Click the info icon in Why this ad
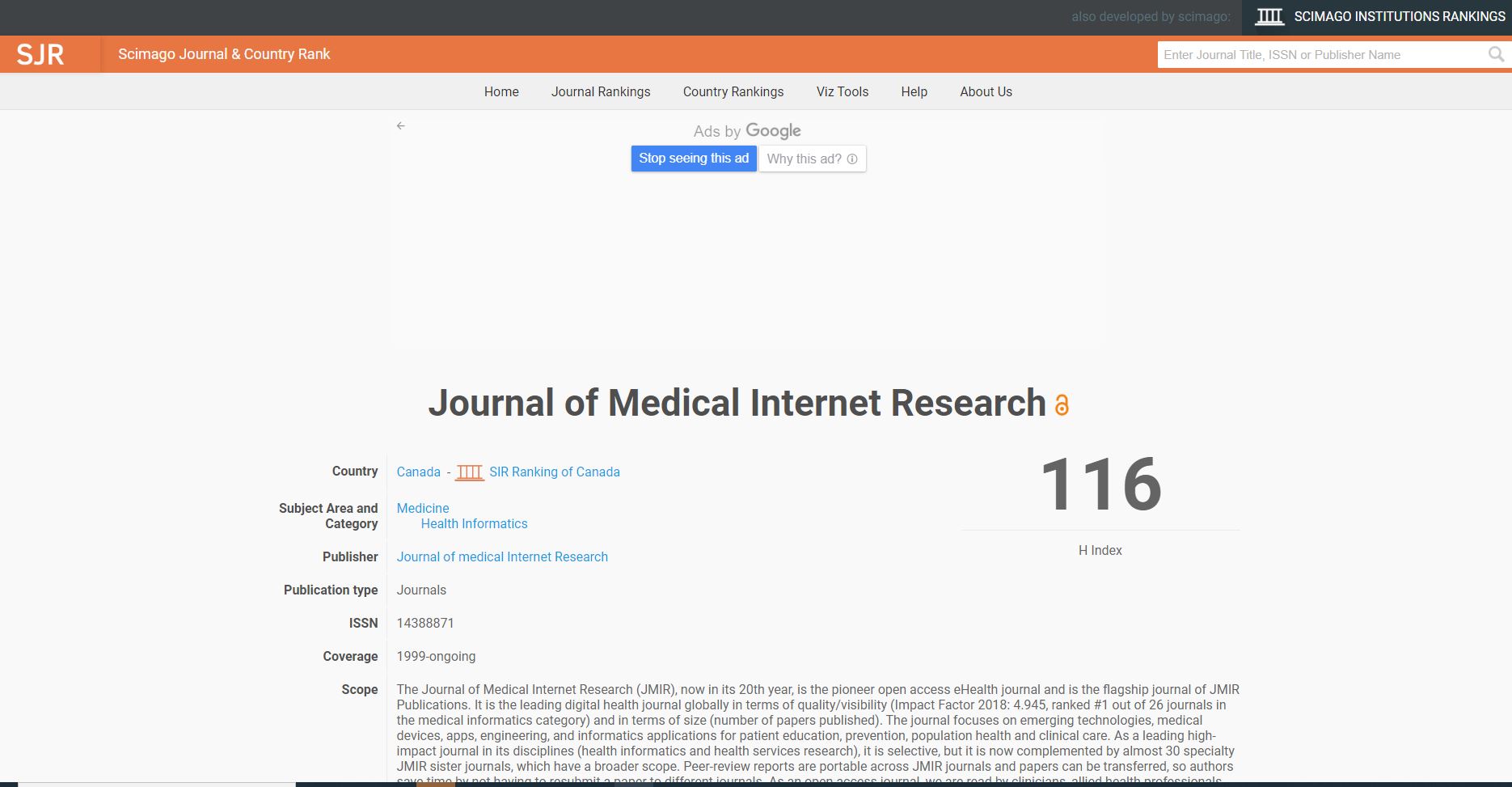This screenshot has width=1512, height=787. tap(852, 159)
